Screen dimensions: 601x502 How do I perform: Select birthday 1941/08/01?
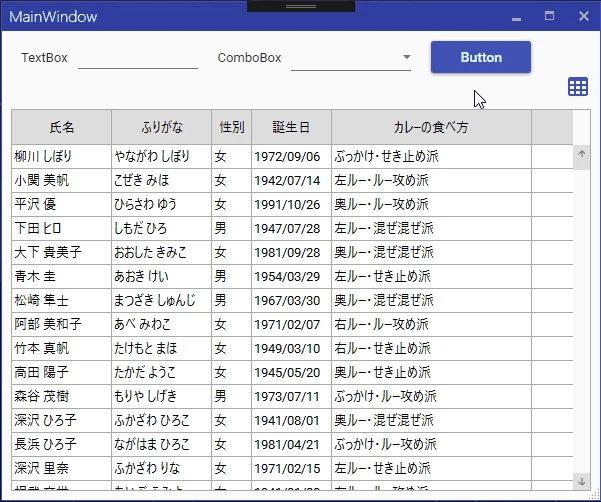[291, 420]
